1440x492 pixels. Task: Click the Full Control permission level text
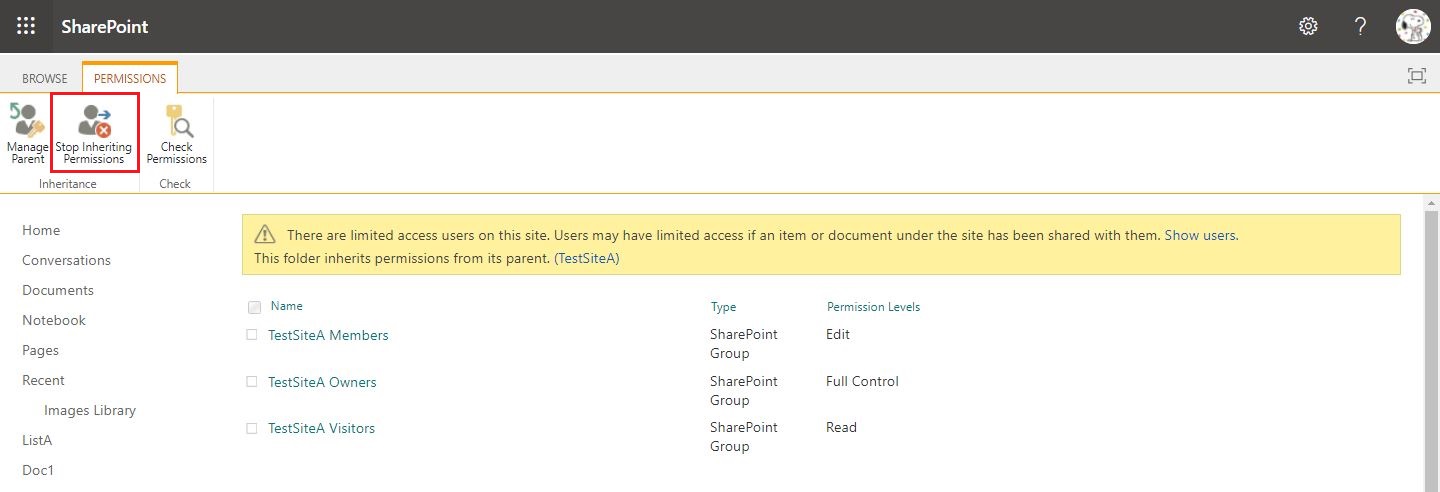pos(862,381)
